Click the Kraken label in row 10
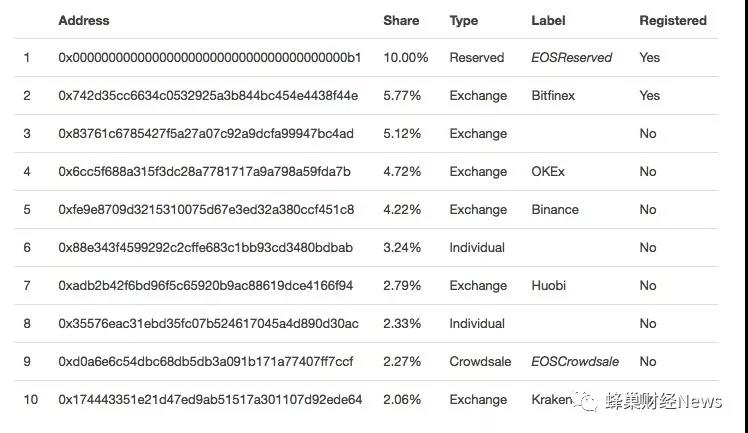 [x=551, y=400]
